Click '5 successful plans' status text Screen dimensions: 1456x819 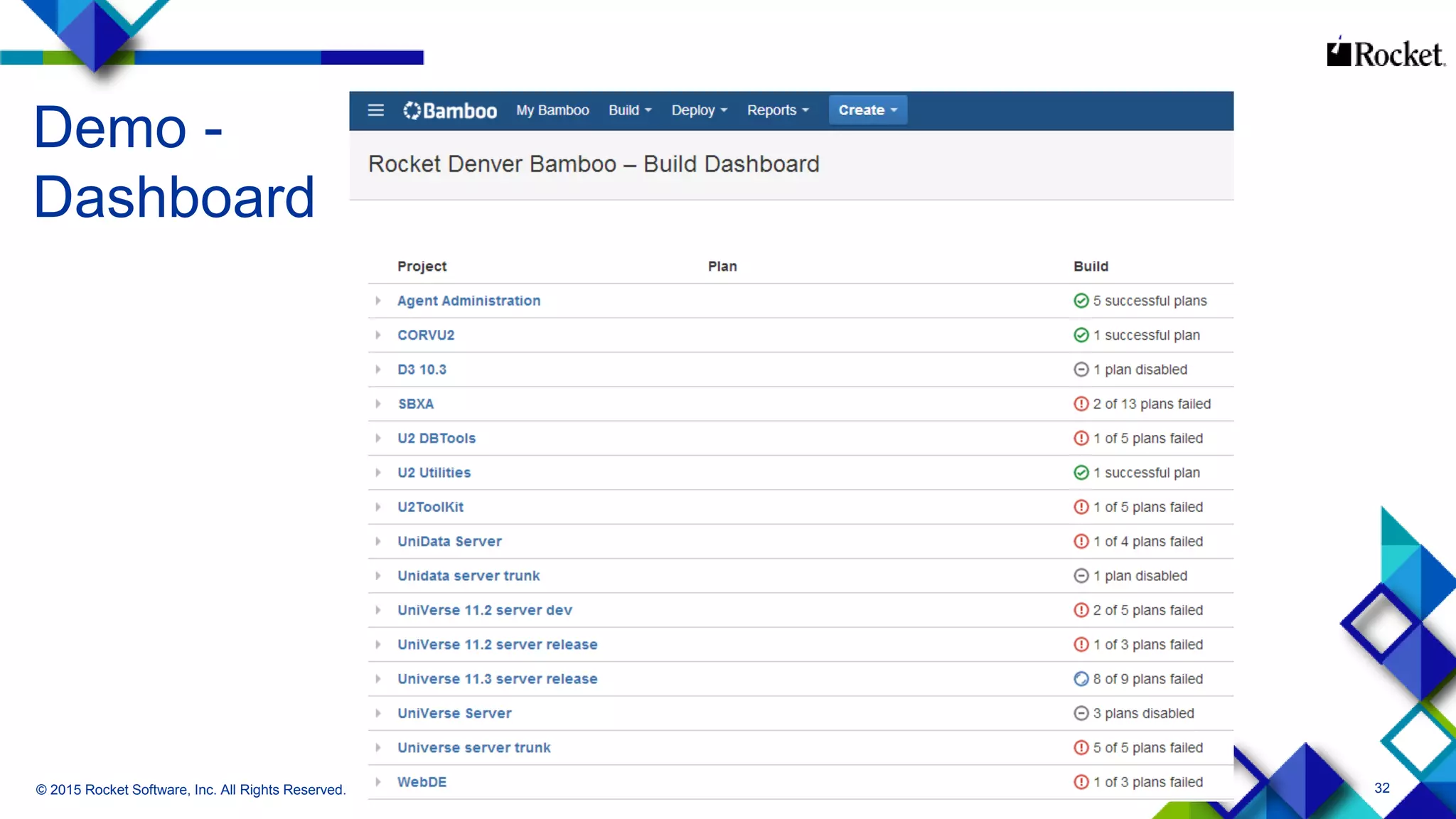point(1150,301)
